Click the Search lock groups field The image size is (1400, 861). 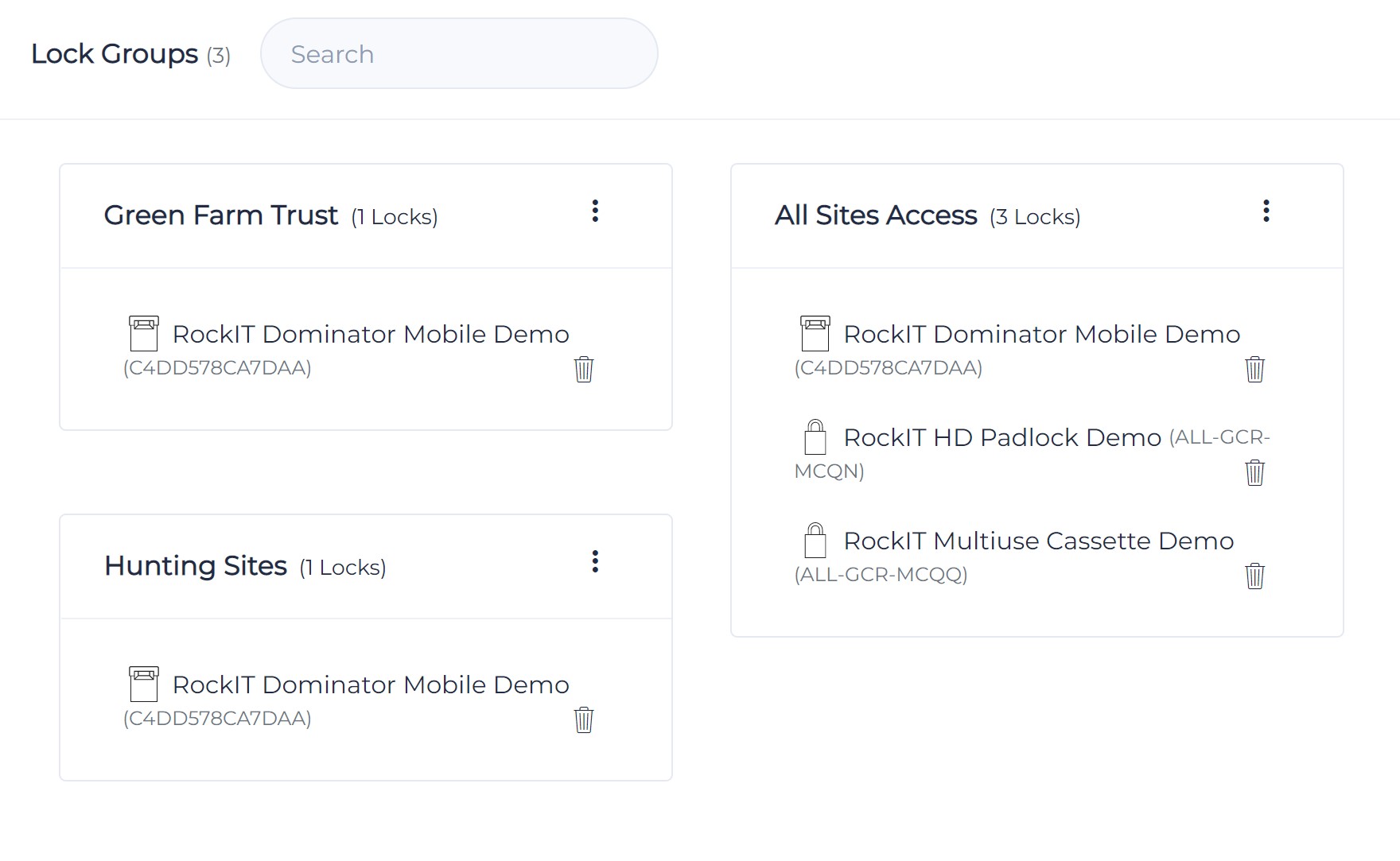459,53
